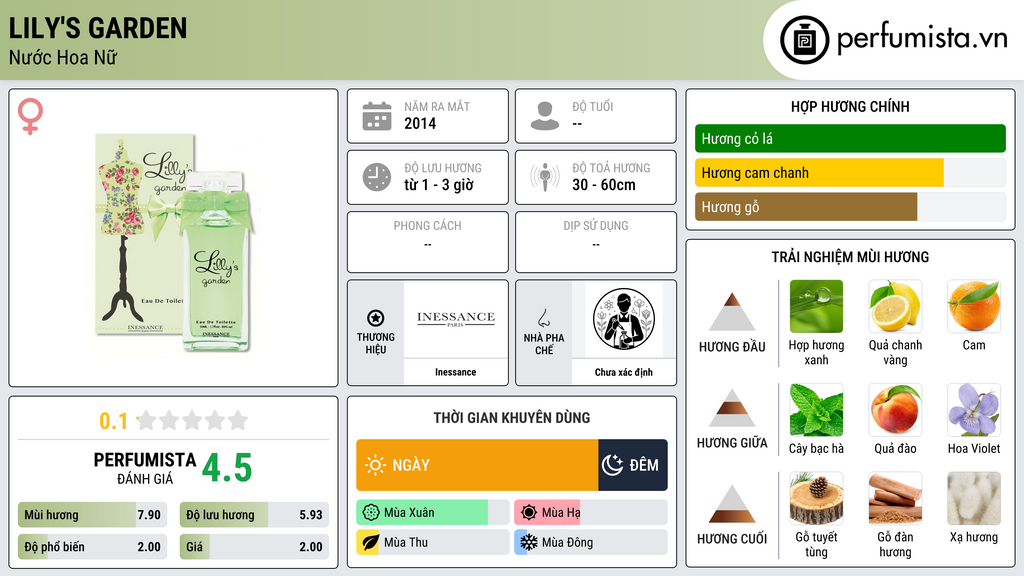The height and width of the screenshot is (576, 1024).
Task: Click the perfumer illustration Chưa xác định
Action: (624, 319)
